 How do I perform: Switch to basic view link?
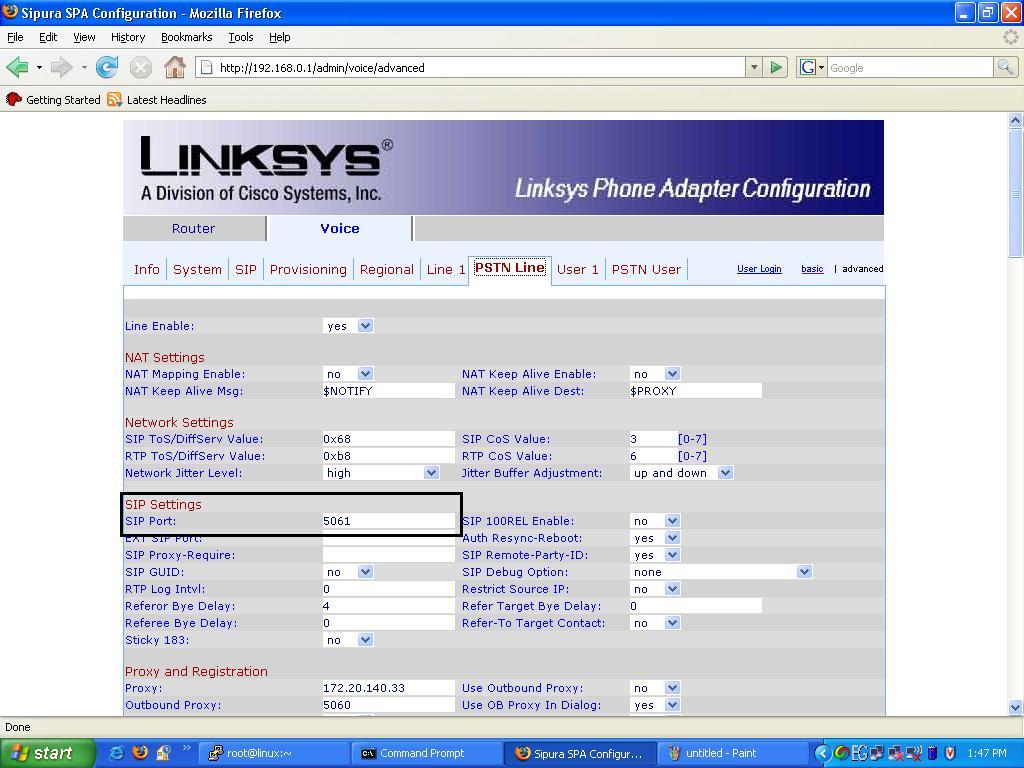coord(812,269)
